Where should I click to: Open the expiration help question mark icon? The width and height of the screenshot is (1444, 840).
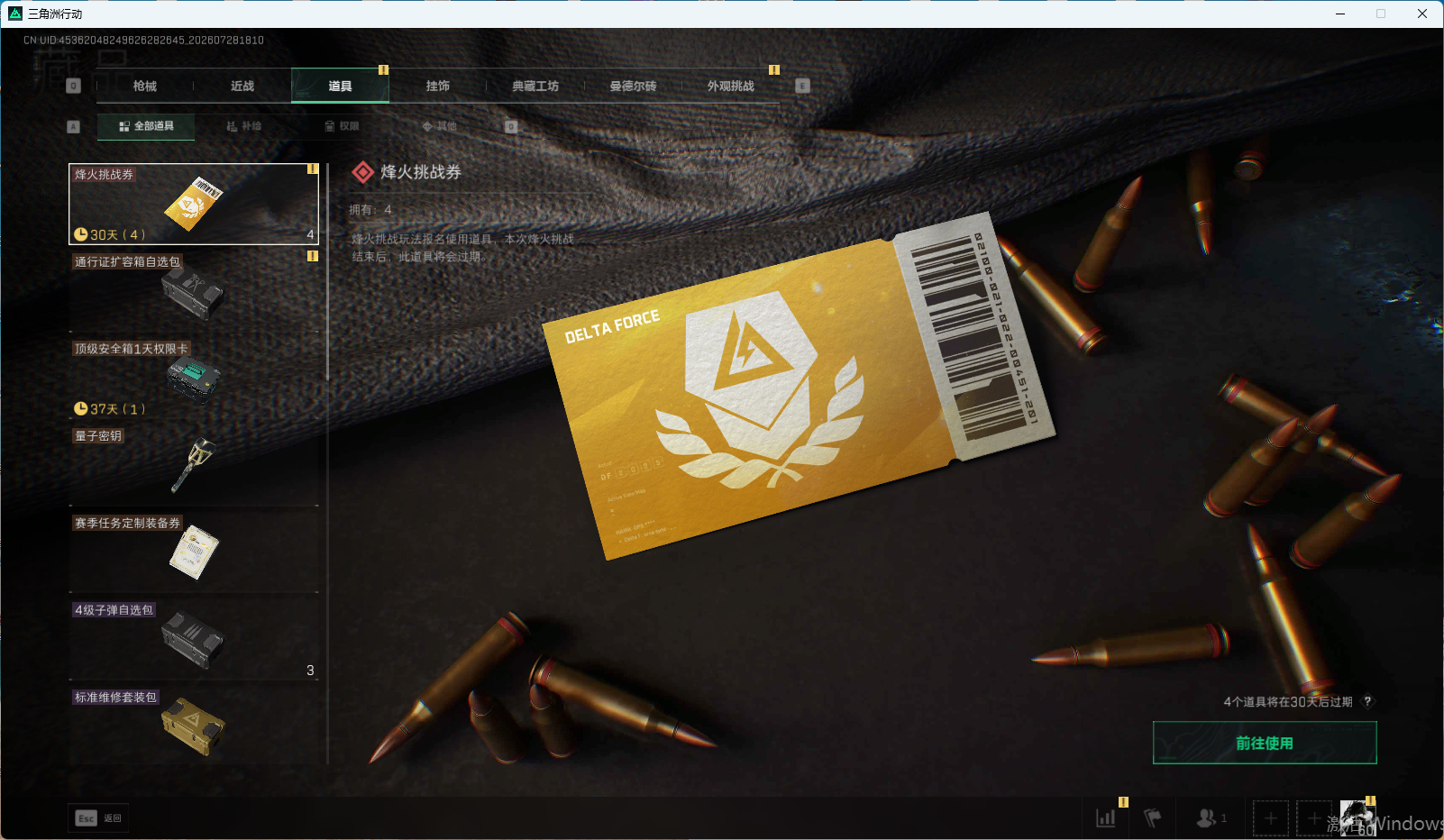pos(1367,701)
